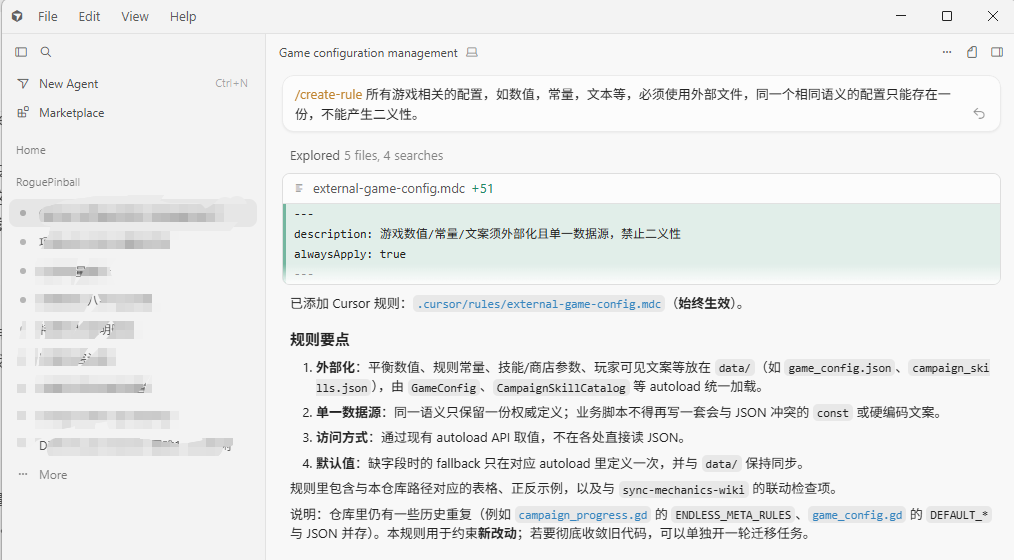Click the description line in the diff
The width and height of the screenshot is (1014, 560).
coord(487,233)
